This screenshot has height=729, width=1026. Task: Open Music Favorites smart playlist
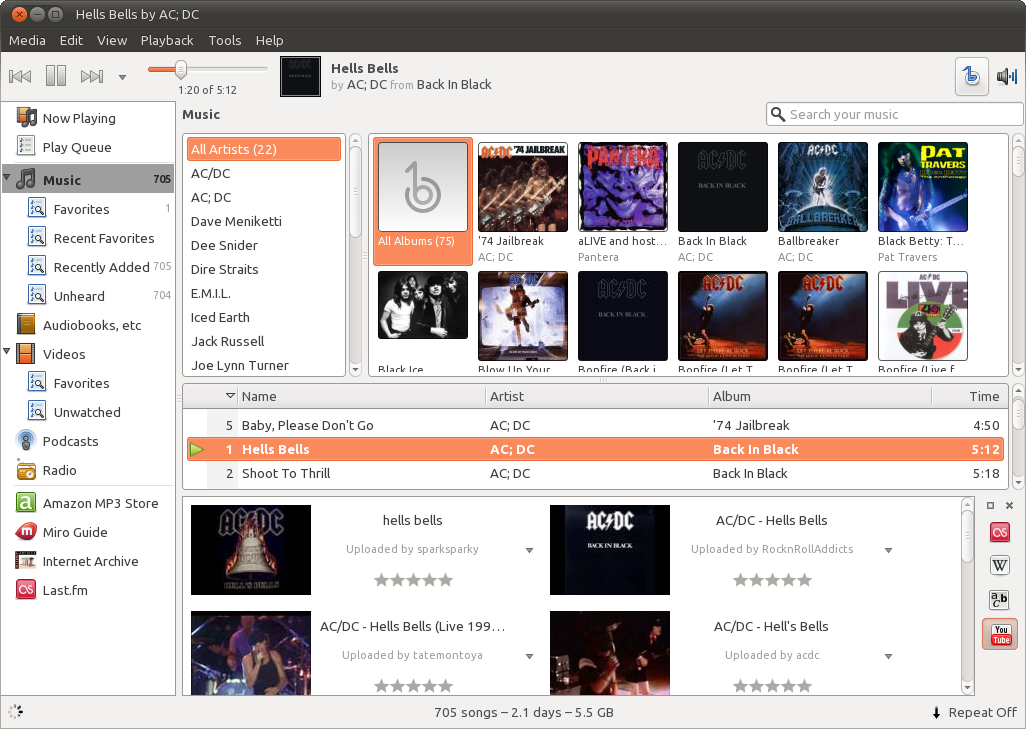click(x=88, y=209)
